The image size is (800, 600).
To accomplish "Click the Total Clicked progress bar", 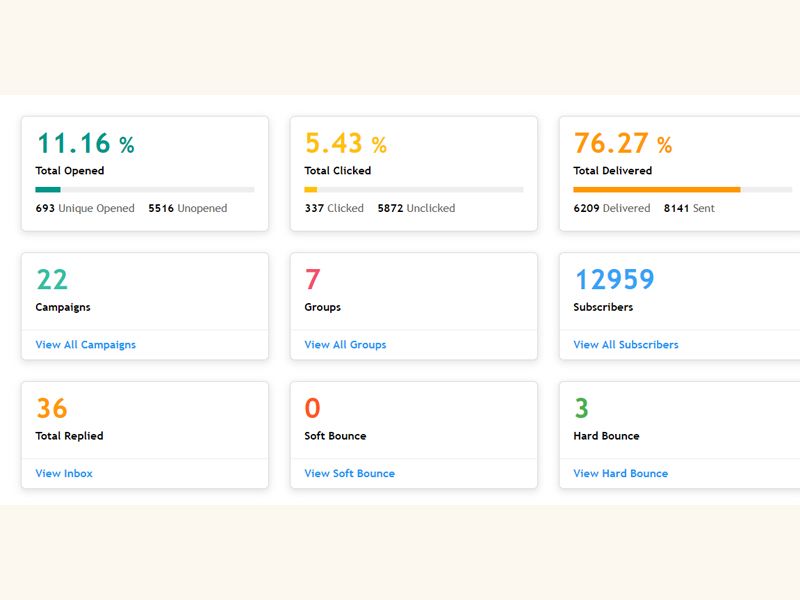I will click(x=414, y=190).
